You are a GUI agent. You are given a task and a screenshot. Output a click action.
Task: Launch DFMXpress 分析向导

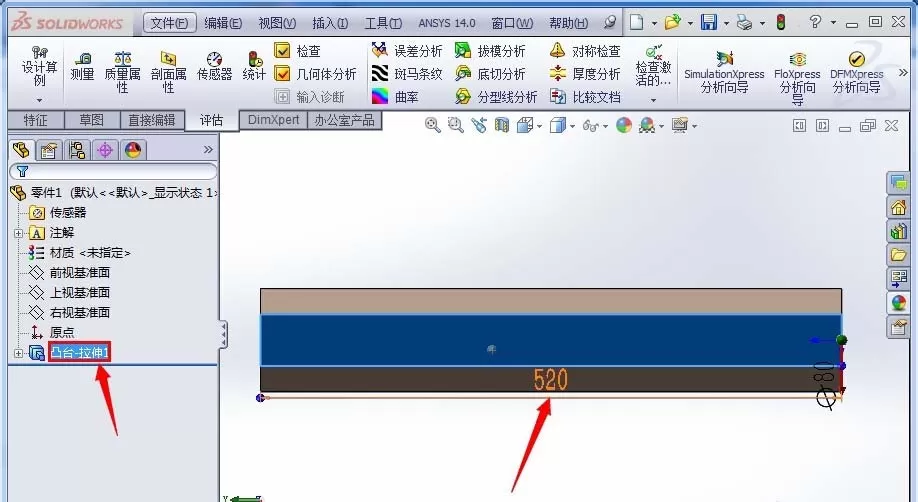coord(857,74)
